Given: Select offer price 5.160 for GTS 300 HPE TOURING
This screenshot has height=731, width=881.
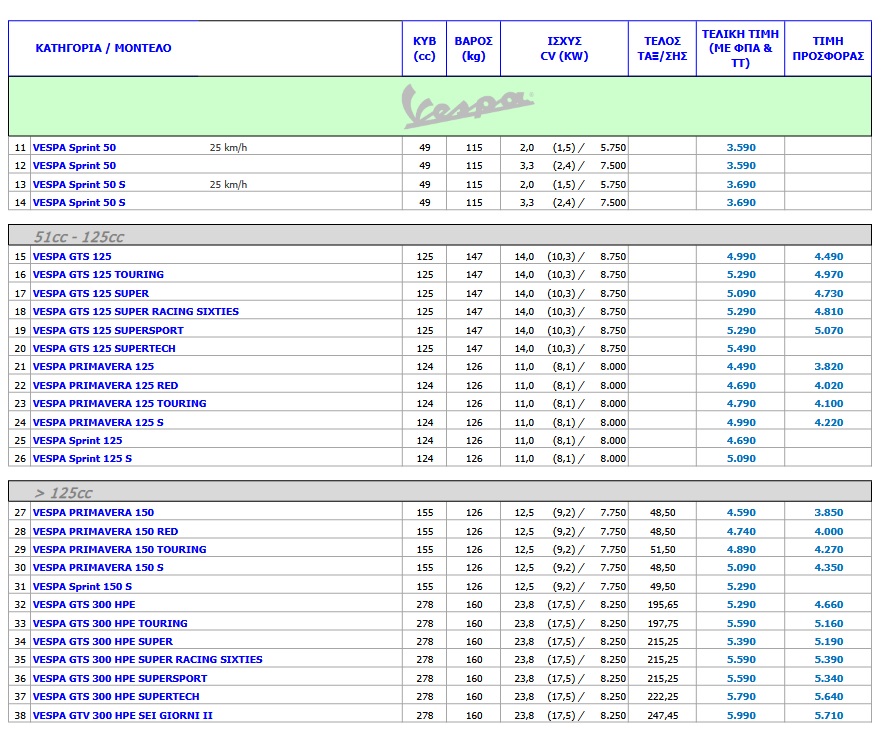Looking at the screenshot, I should (x=829, y=624).
